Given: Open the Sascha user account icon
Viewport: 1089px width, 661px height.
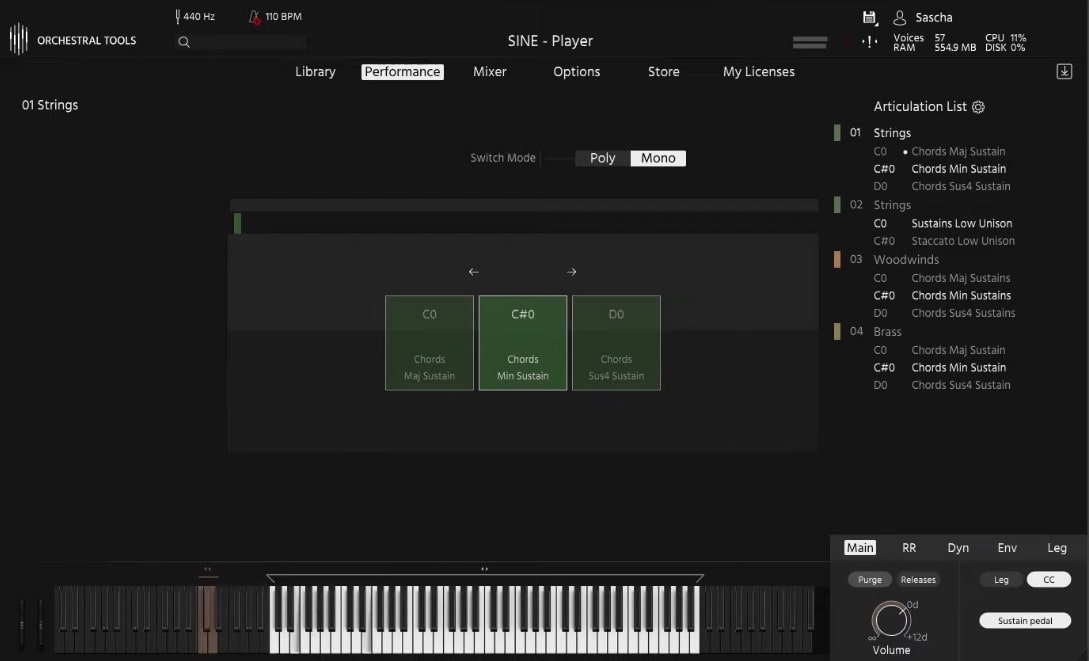Looking at the screenshot, I should click(x=899, y=16).
